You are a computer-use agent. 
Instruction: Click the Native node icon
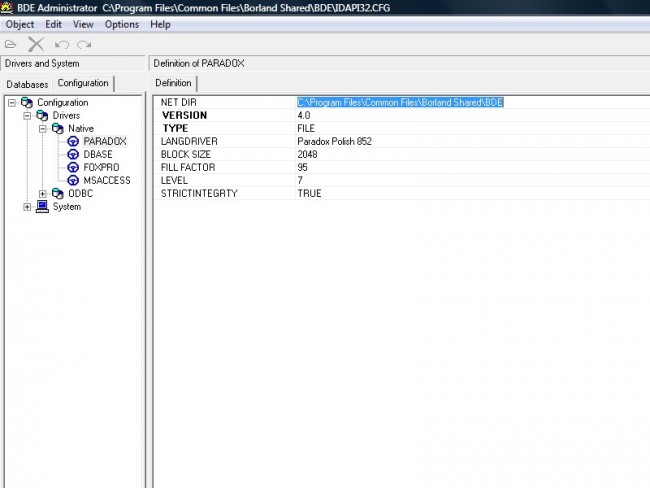point(58,129)
